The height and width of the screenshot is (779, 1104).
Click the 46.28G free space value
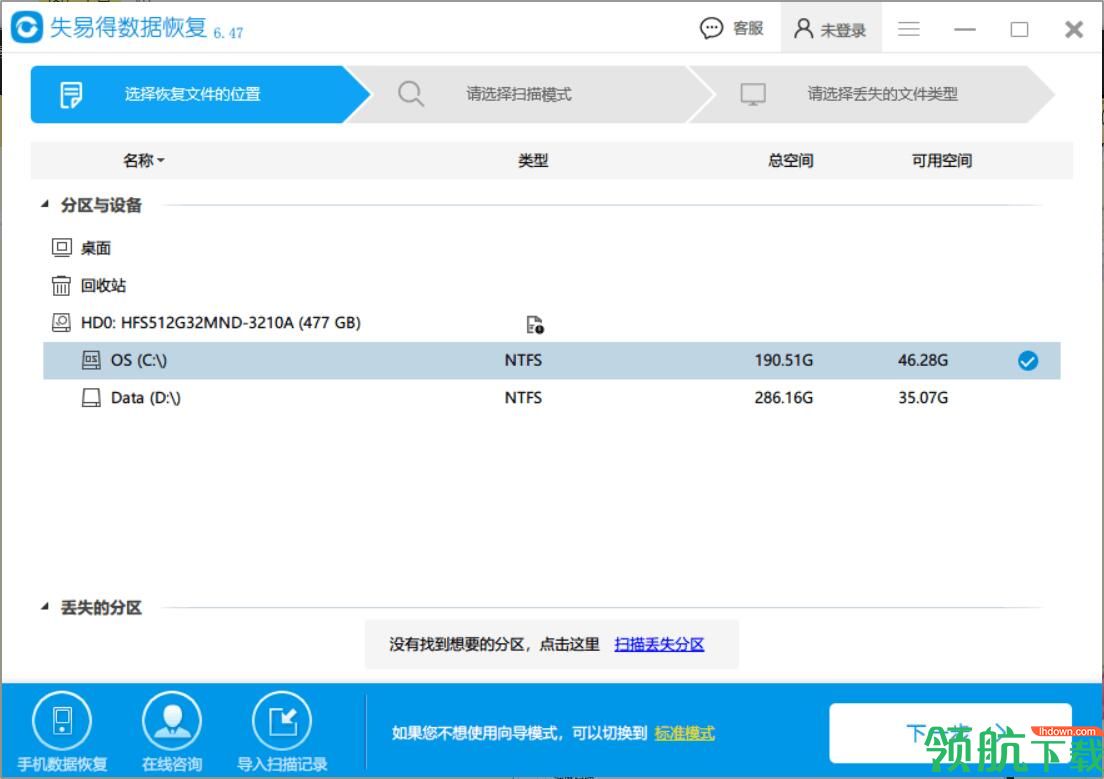click(922, 361)
